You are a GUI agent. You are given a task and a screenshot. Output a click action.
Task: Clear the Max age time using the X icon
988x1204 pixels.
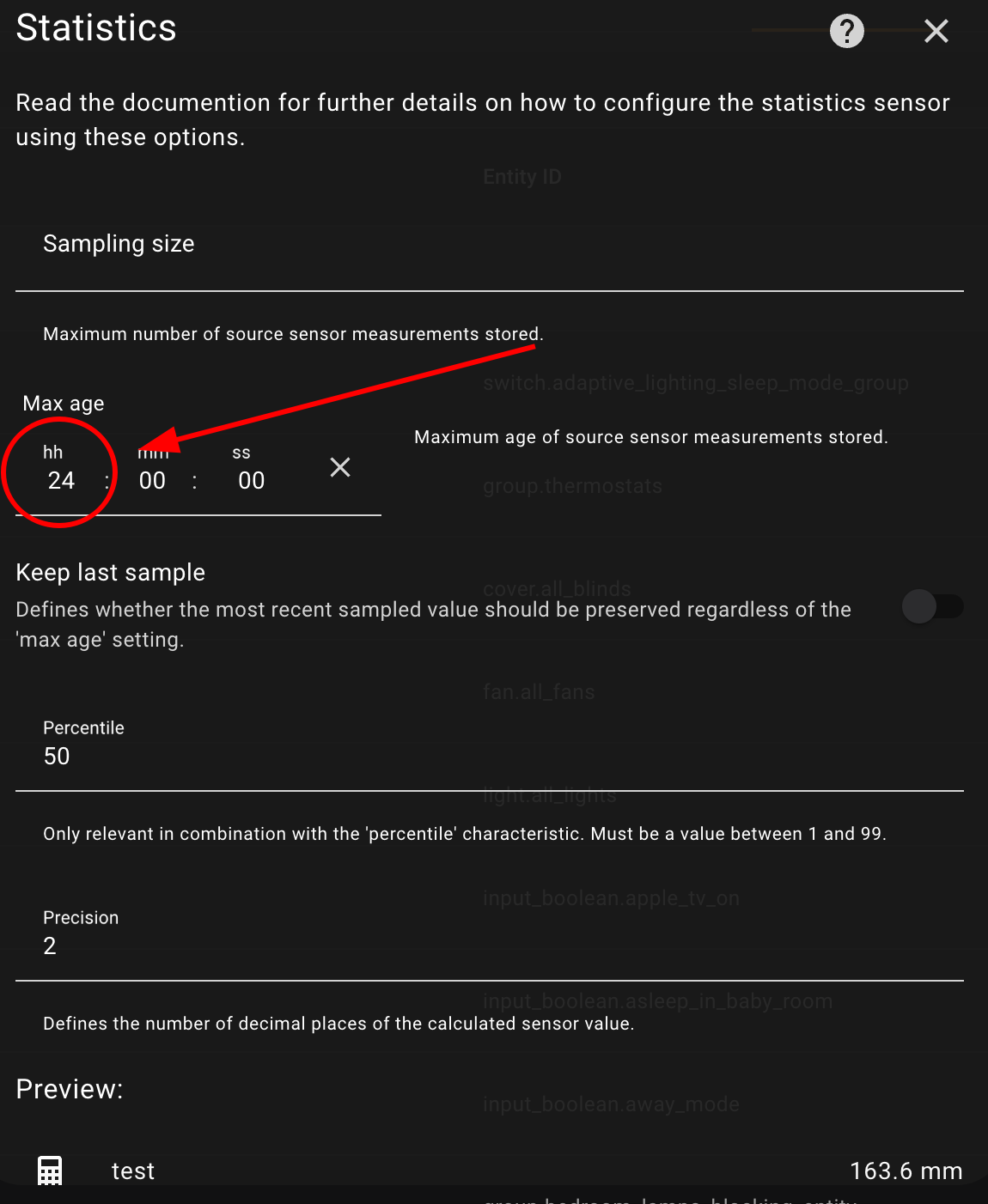point(339,467)
